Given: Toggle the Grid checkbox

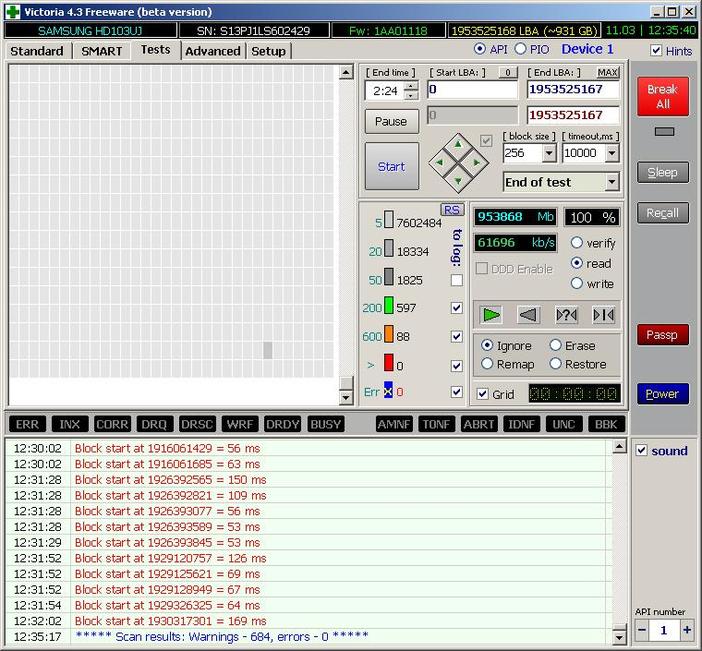Looking at the screenshot, I should pos(483,394).
